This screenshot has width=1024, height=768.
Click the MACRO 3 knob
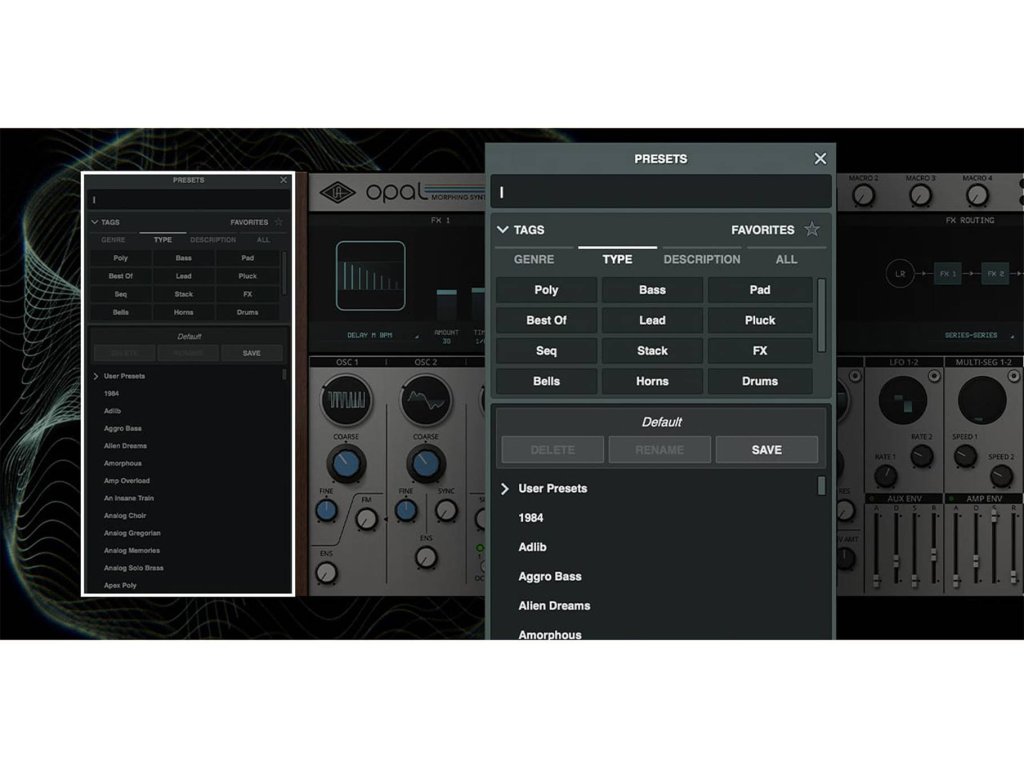coord(920,195)
